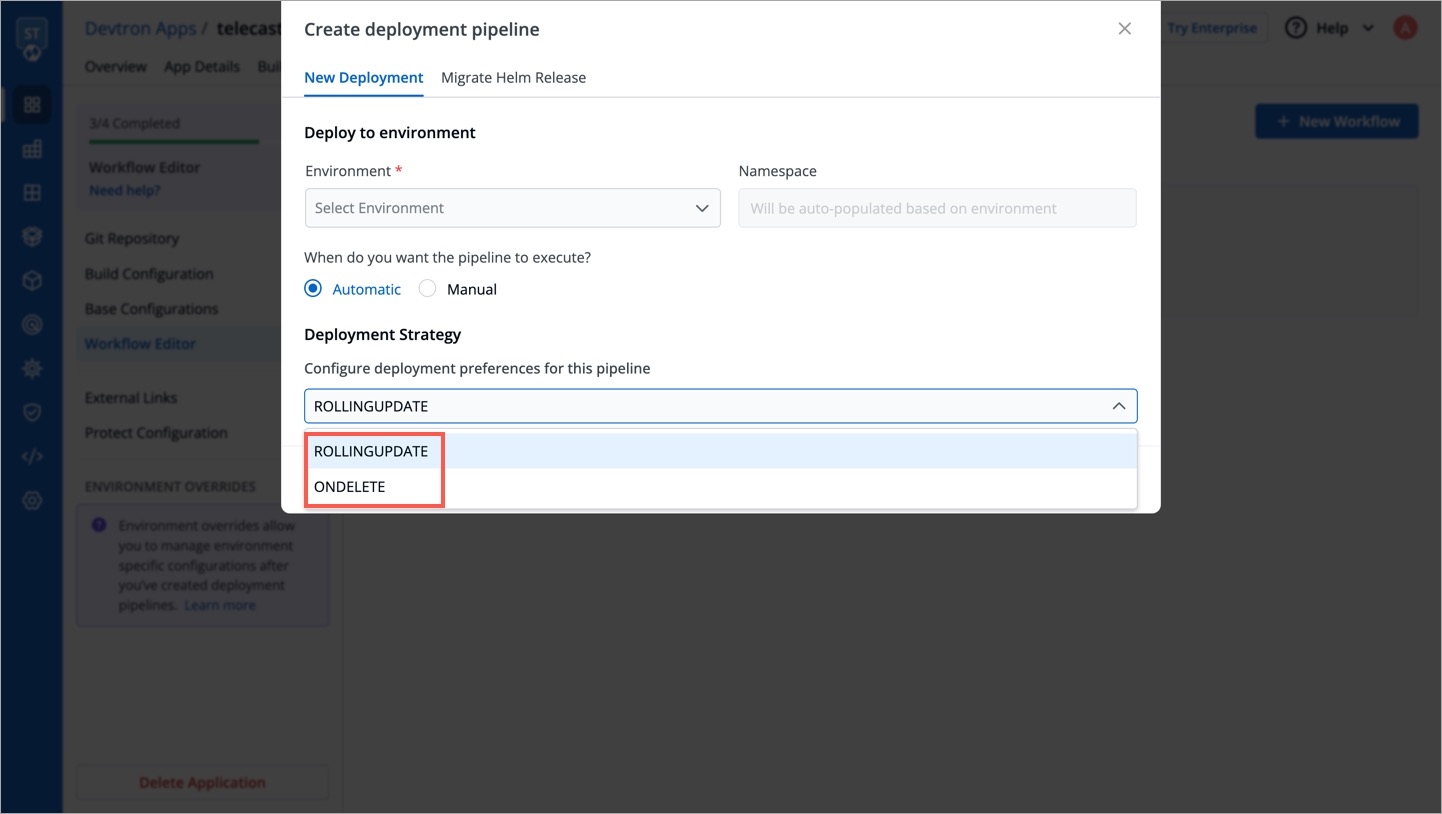Open the Select Environment dropdown
Image resolution: width=1442 pixels, height=814 pixels.
click(x=512, y=208)
